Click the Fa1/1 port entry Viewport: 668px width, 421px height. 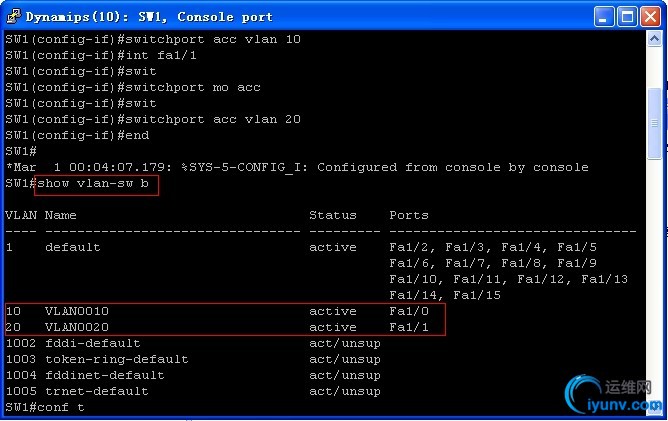click(x=409, y=327)
